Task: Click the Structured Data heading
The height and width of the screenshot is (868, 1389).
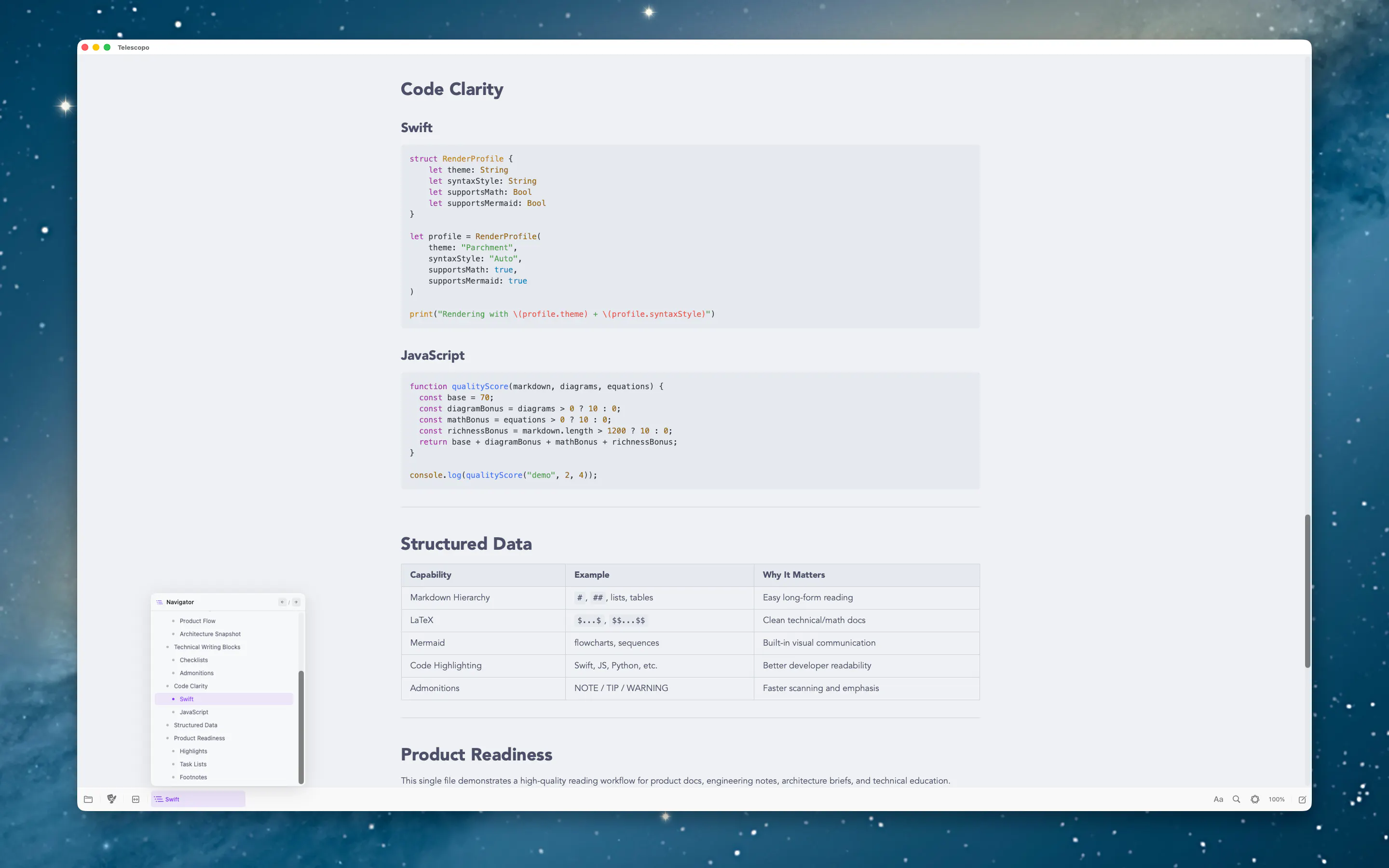Action: point(466,543)
